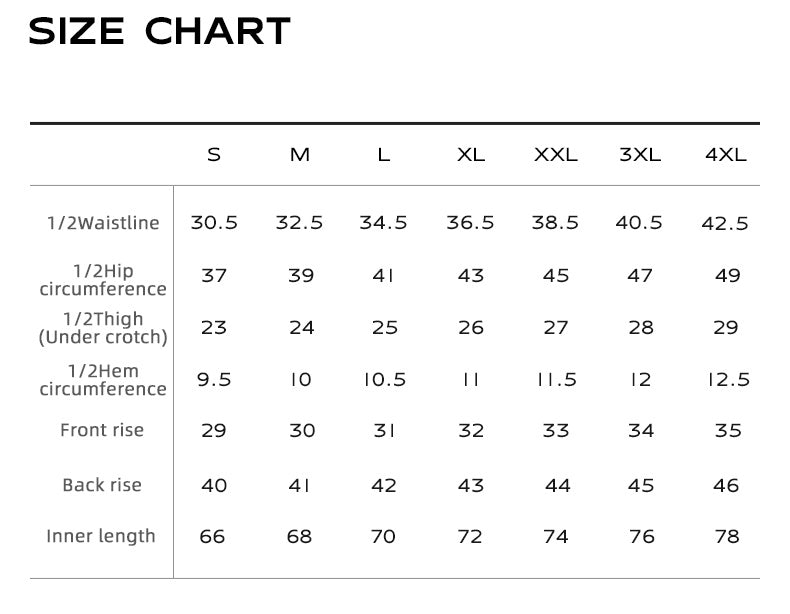Click the 1/2Waistline row label
Viewport: 790px width, 614px height.
pyautogui.click(x=103, y=223)
